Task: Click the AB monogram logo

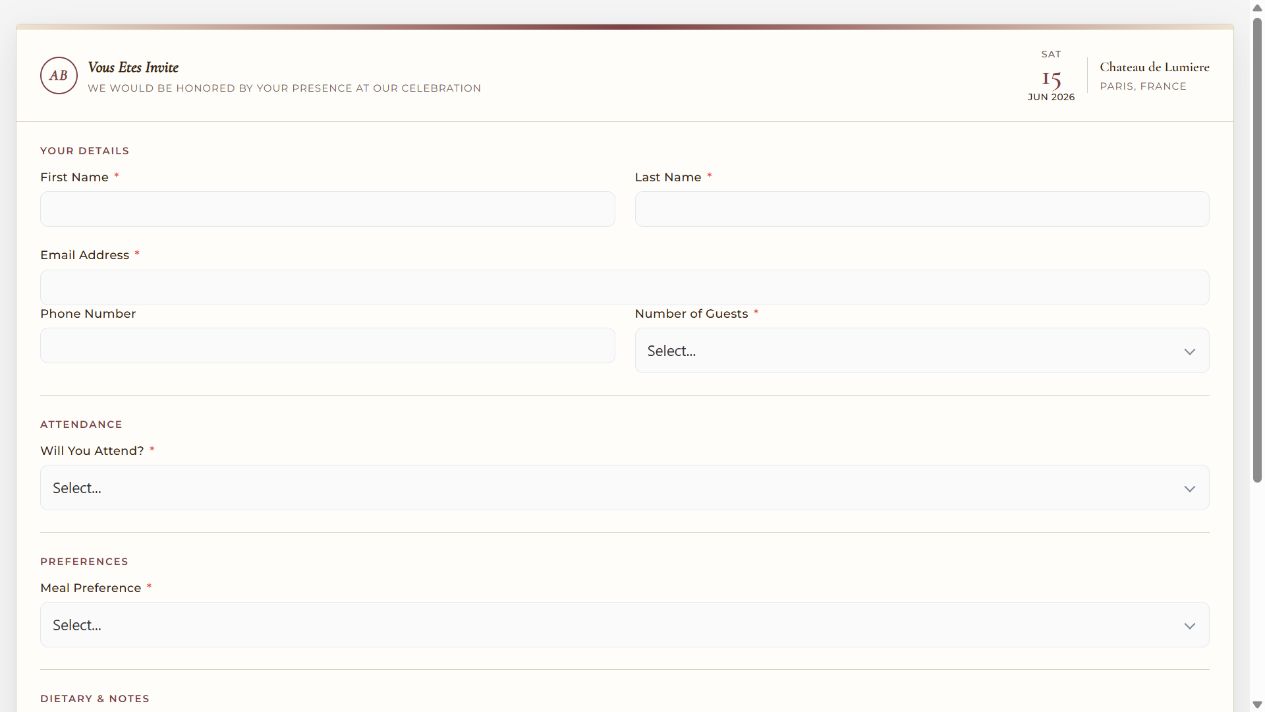Action: (59, 76)
